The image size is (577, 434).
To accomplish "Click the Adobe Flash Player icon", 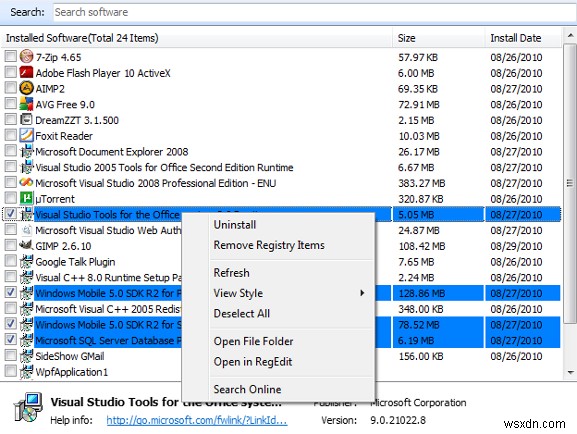I will tap(26, 72).
